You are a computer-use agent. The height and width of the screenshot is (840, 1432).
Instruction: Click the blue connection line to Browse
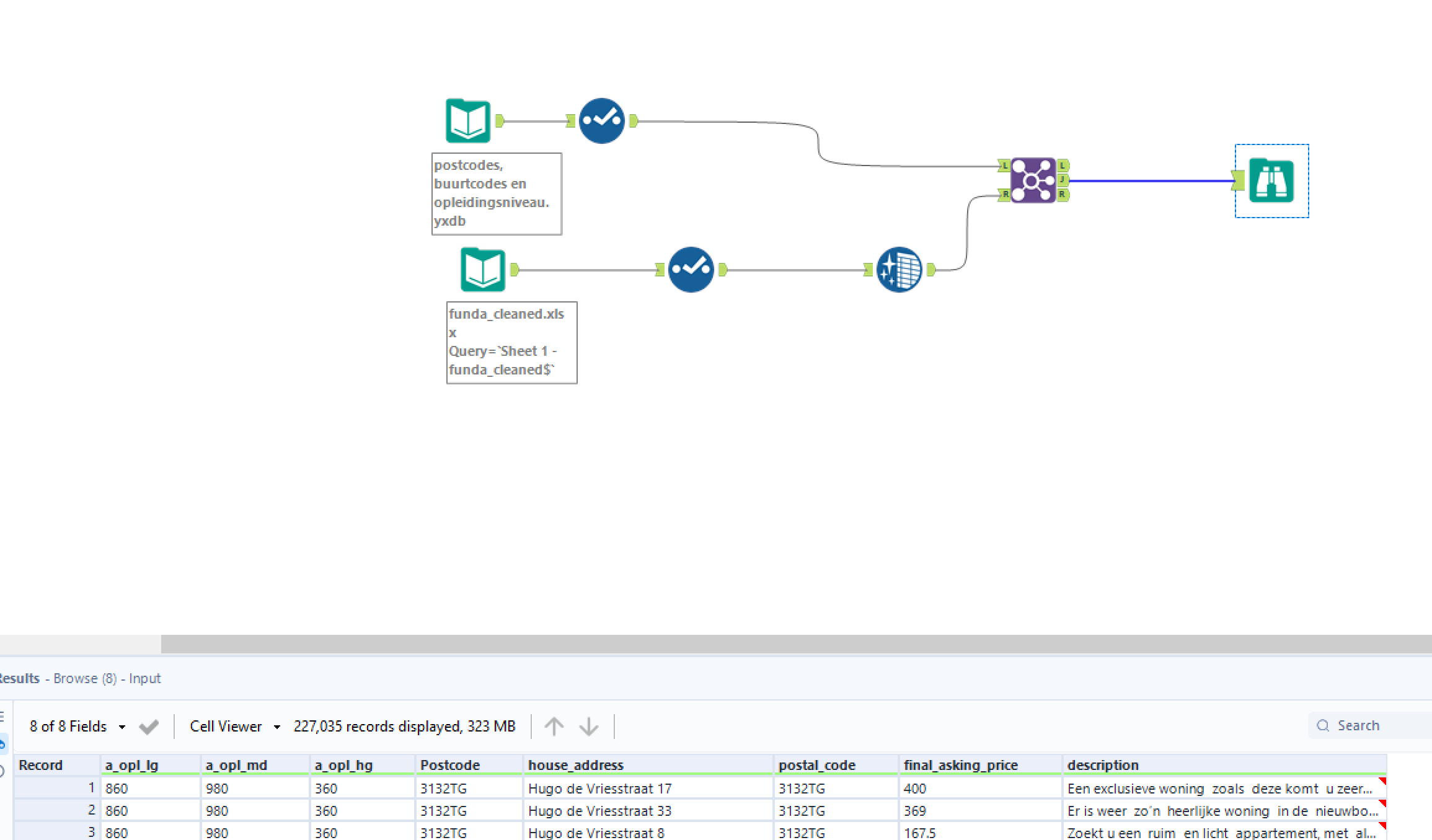(x=1151, y=181)
